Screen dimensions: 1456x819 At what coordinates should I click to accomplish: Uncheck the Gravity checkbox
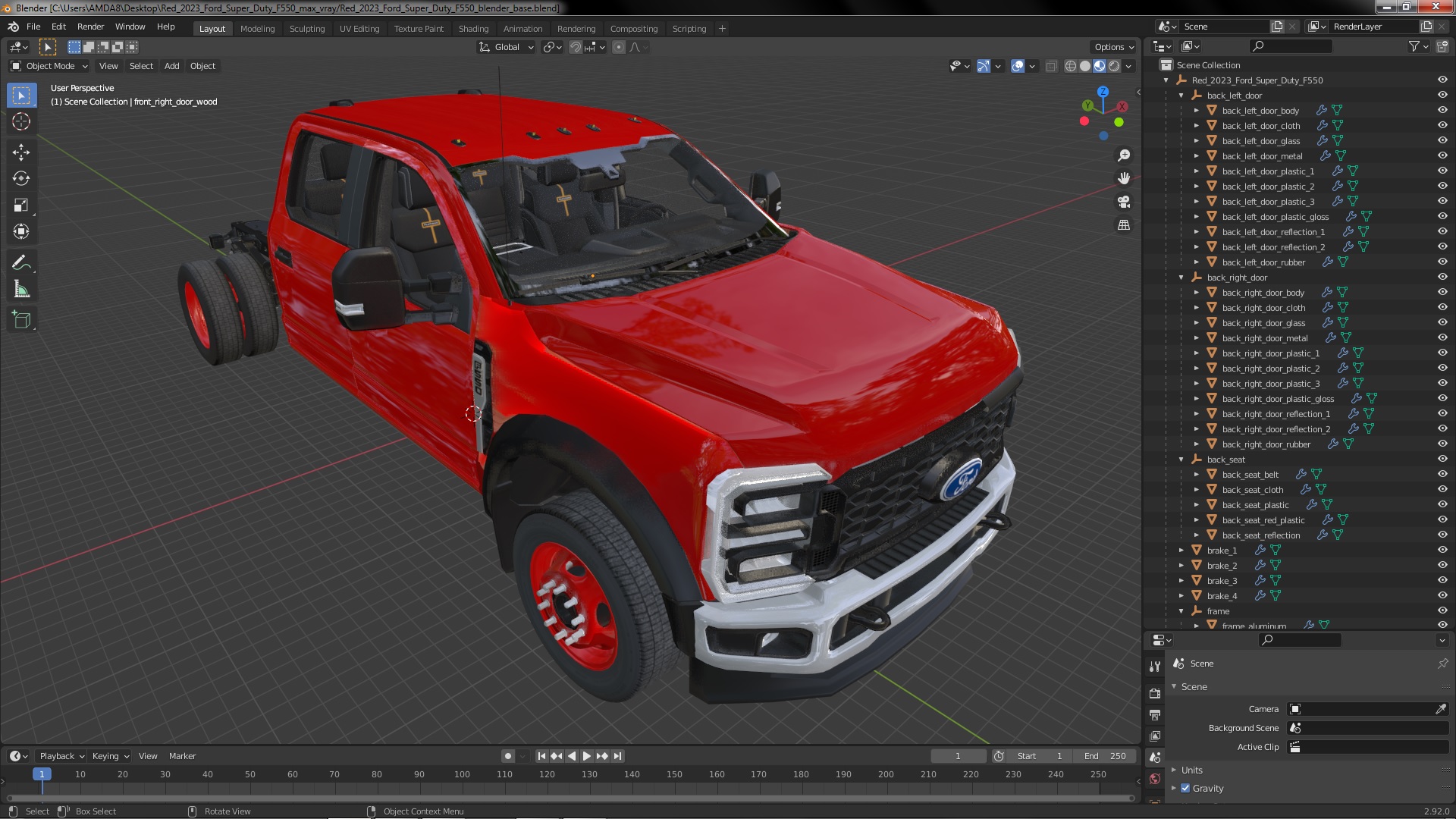[1185, 788]
